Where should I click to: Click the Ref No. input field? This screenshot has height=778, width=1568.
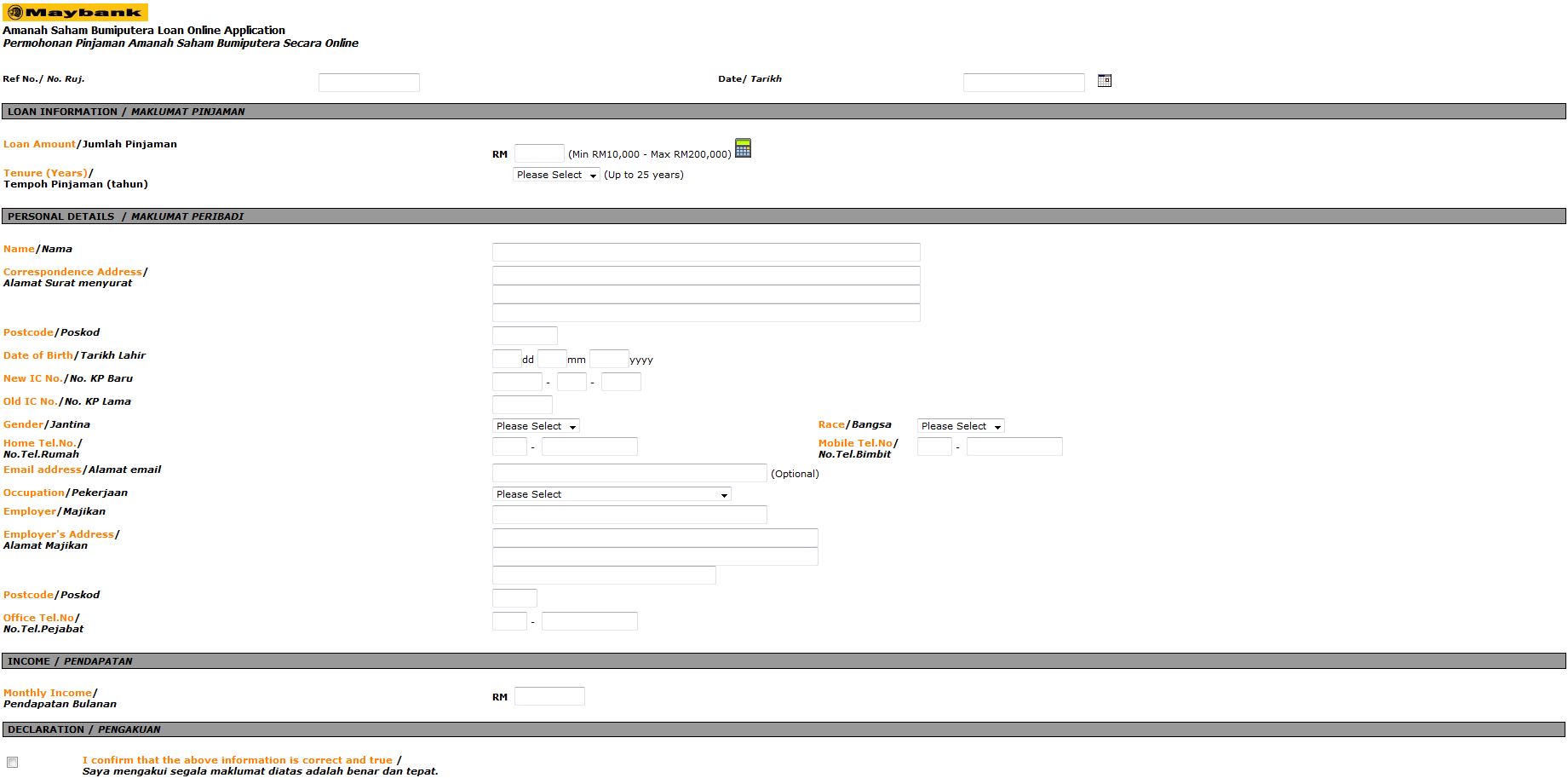click(x=369, y=83)
